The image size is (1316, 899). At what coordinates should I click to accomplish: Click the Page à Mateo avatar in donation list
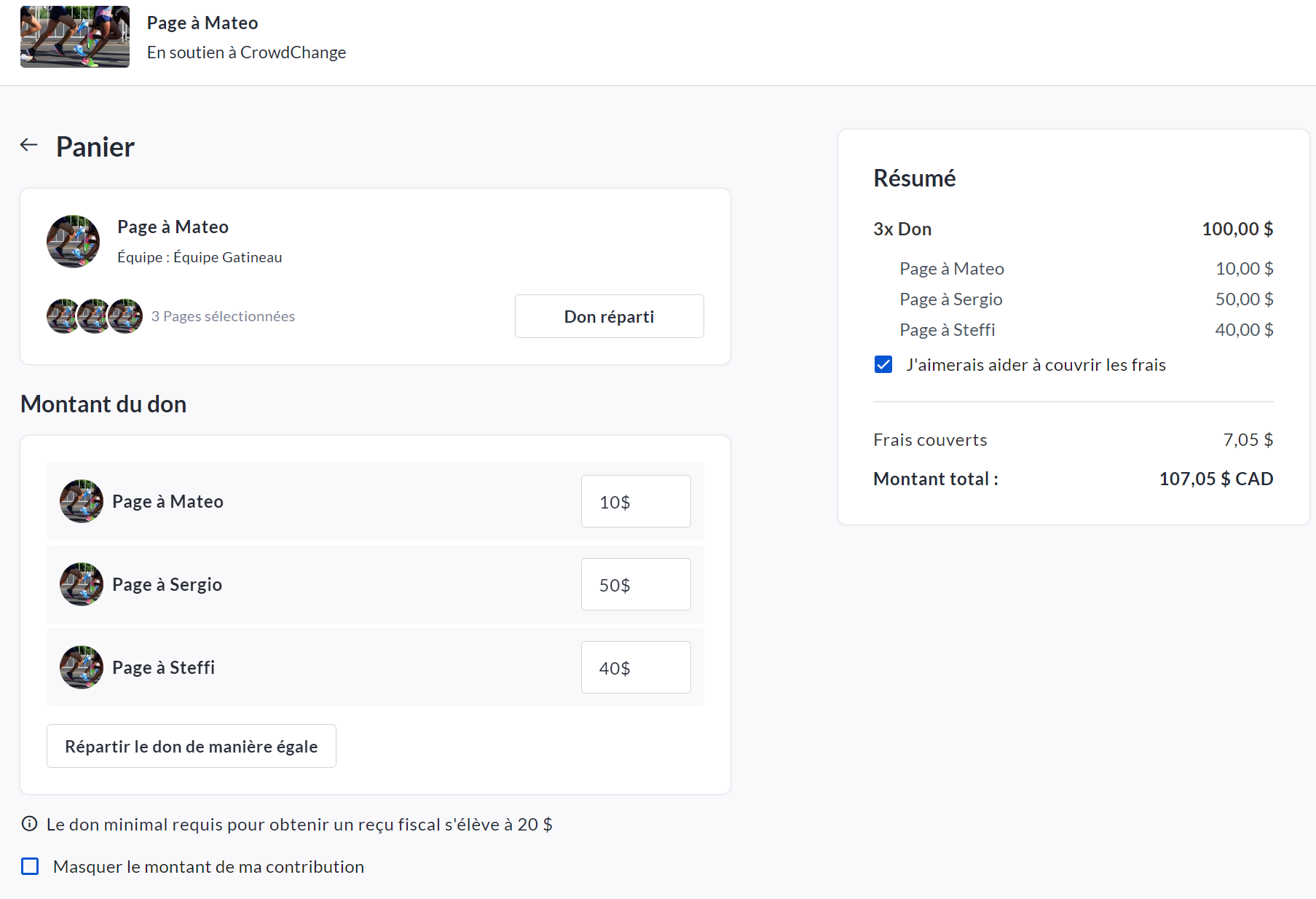82,501
